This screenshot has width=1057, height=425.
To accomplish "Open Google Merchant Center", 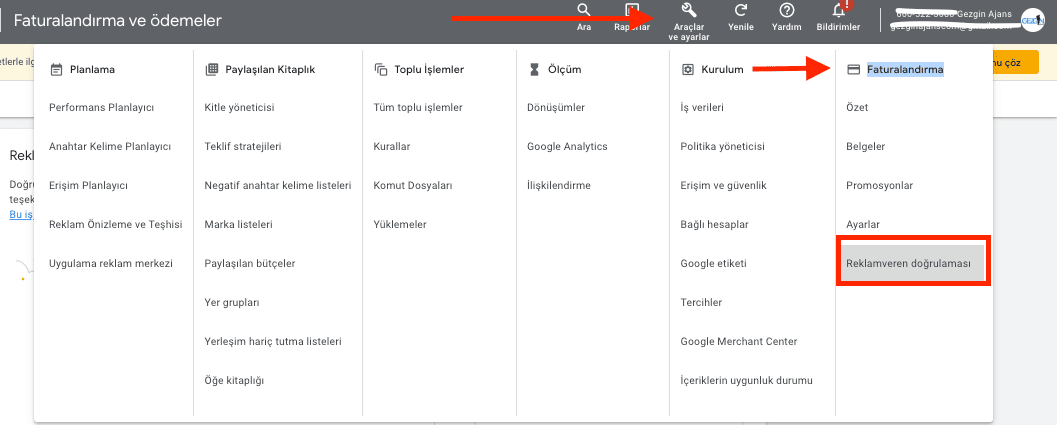I will (x=739, y=341).
